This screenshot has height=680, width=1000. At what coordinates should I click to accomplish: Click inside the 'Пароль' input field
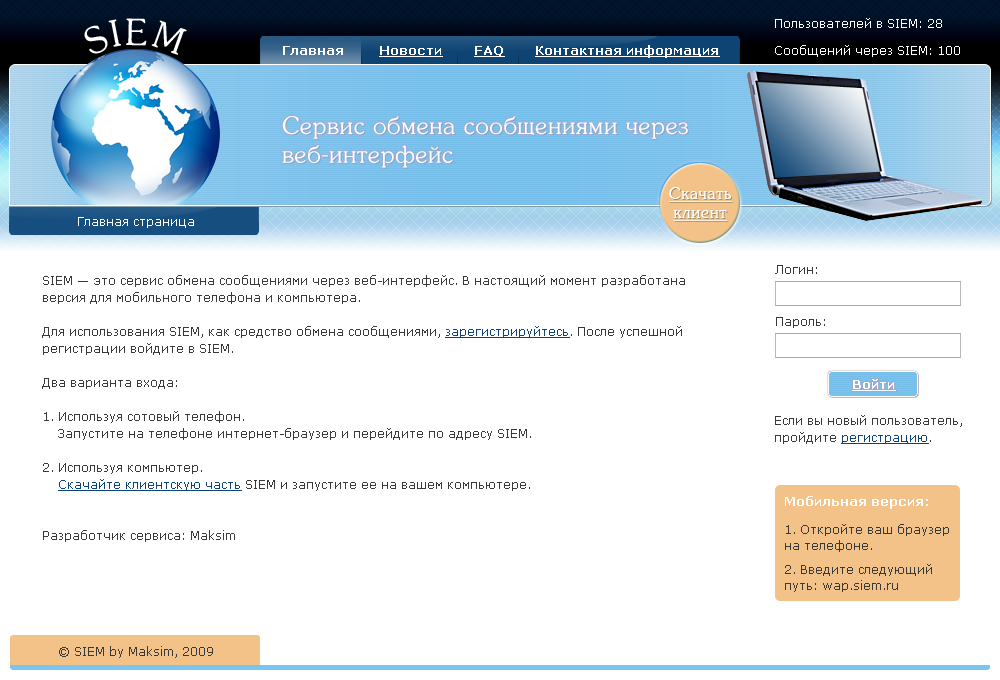click(x=866, y=345)
